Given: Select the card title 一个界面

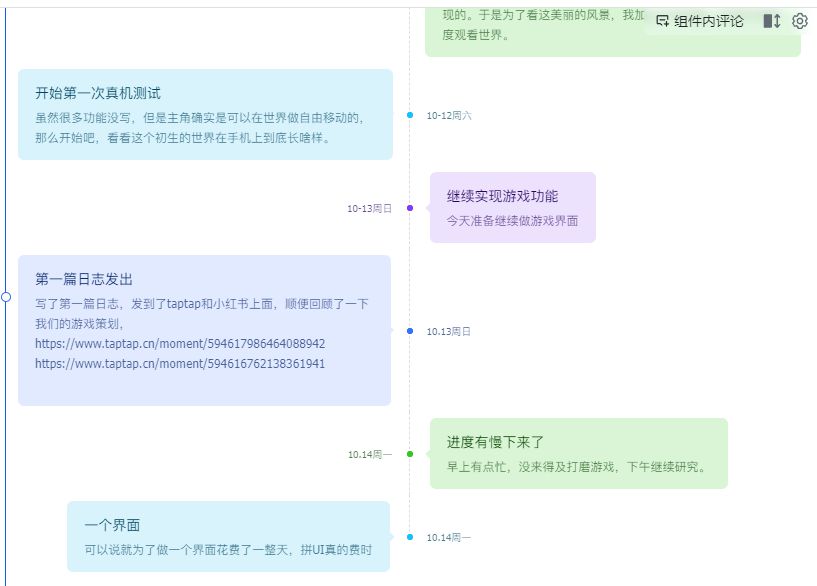Looking at the screenshot, I should point(113,525).
